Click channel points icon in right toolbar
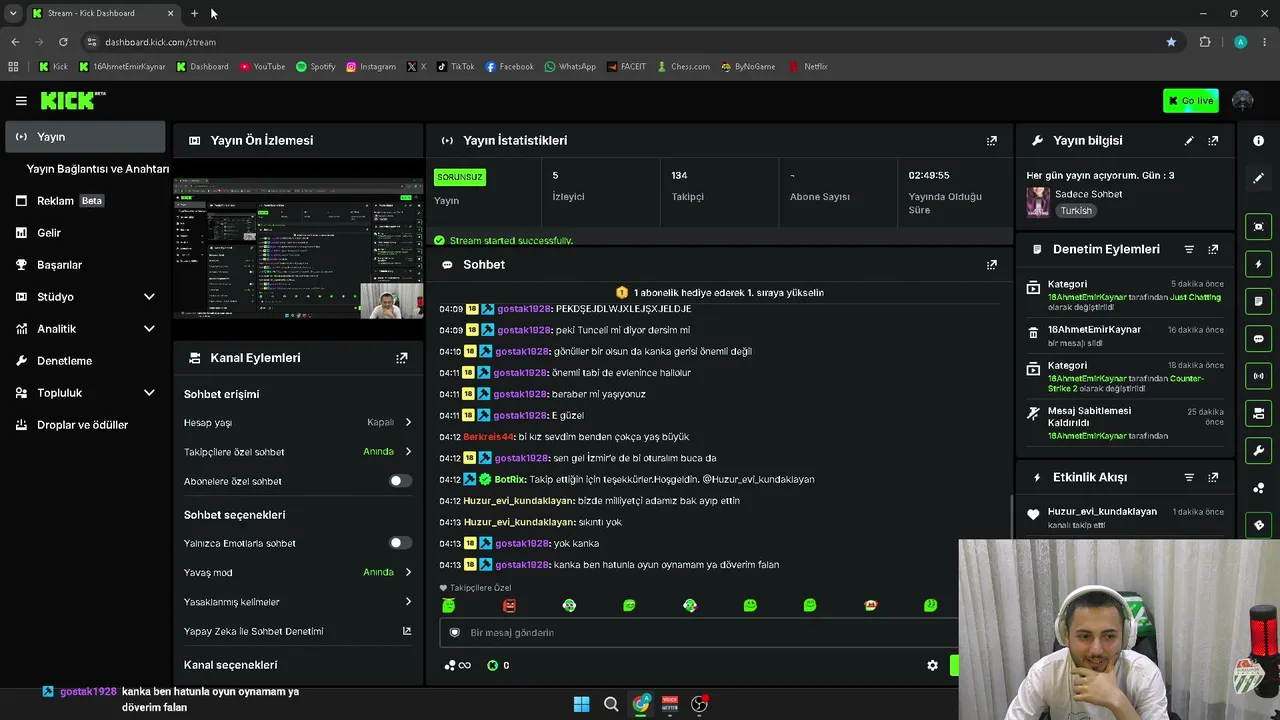This screenshot has height=720, width=1280. [x=1258, y=488]
